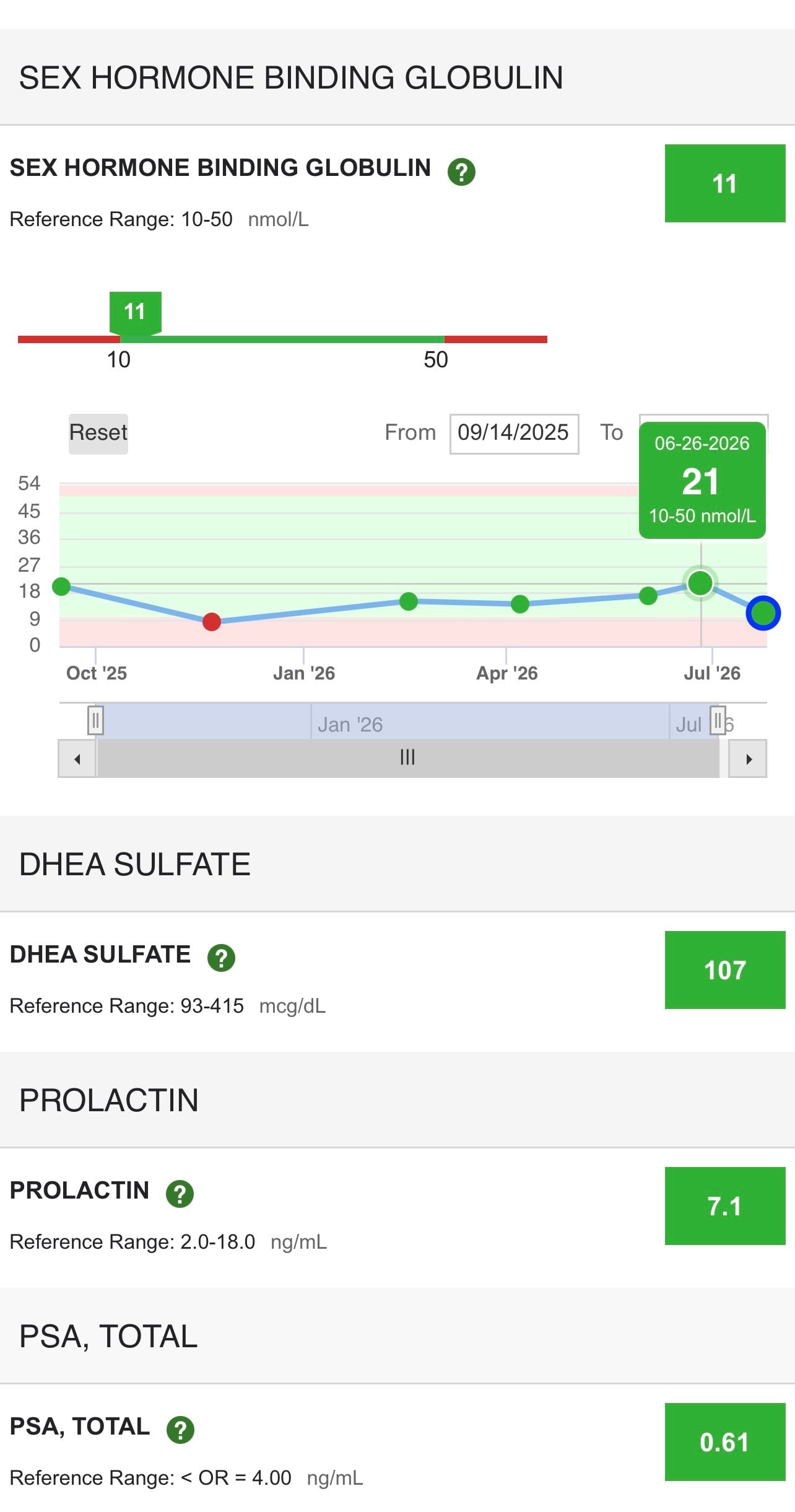This screenshot has width=795, height=1512.
Task: Click left arrow of chart scrollbar
Action: 77,759
